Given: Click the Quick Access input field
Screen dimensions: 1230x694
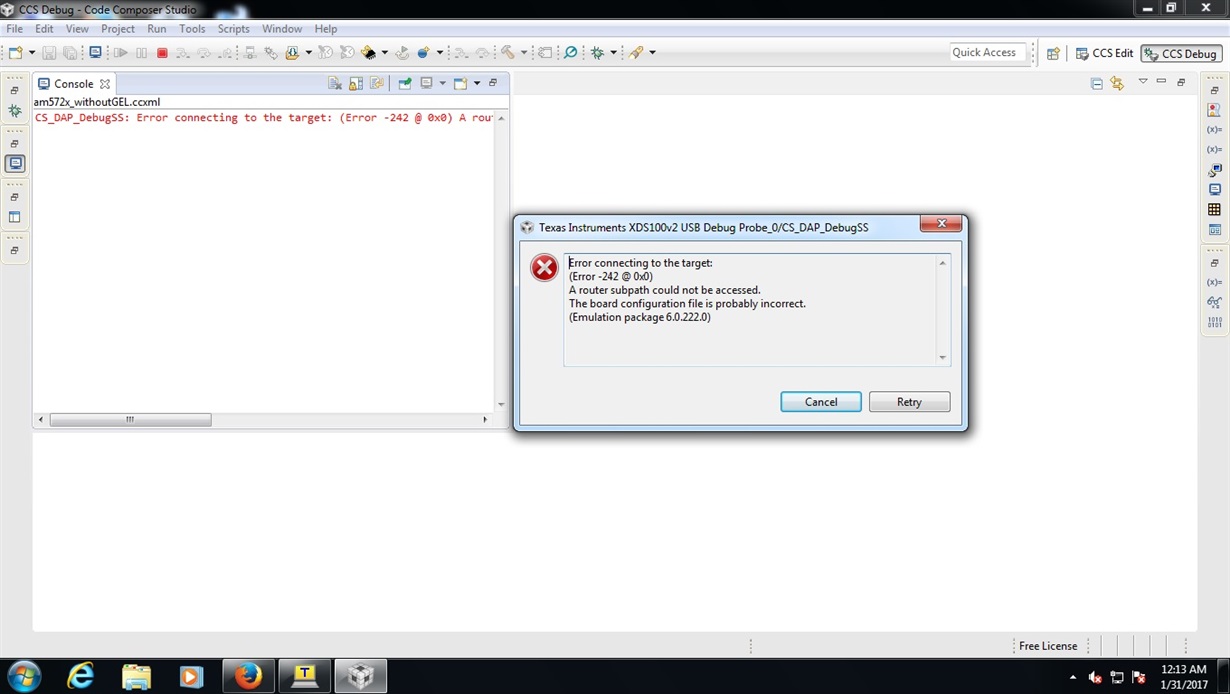Looking at the screenshot, I should click(989, 53).
